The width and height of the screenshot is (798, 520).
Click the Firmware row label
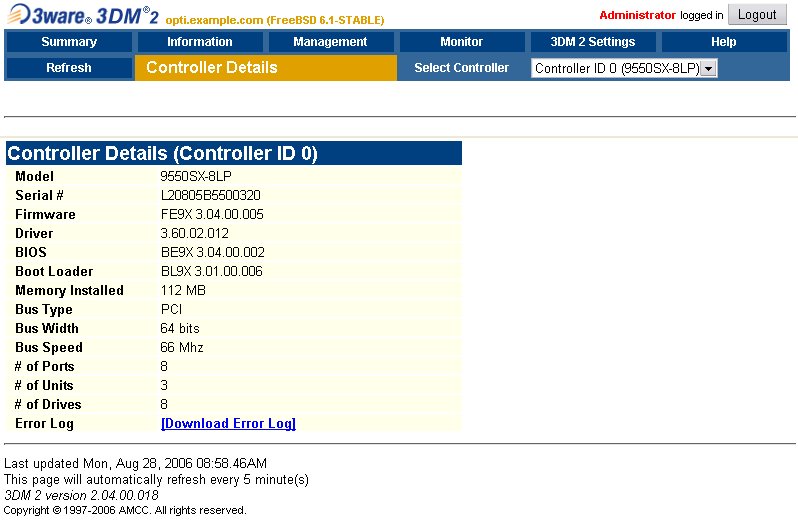pos(45,214)
